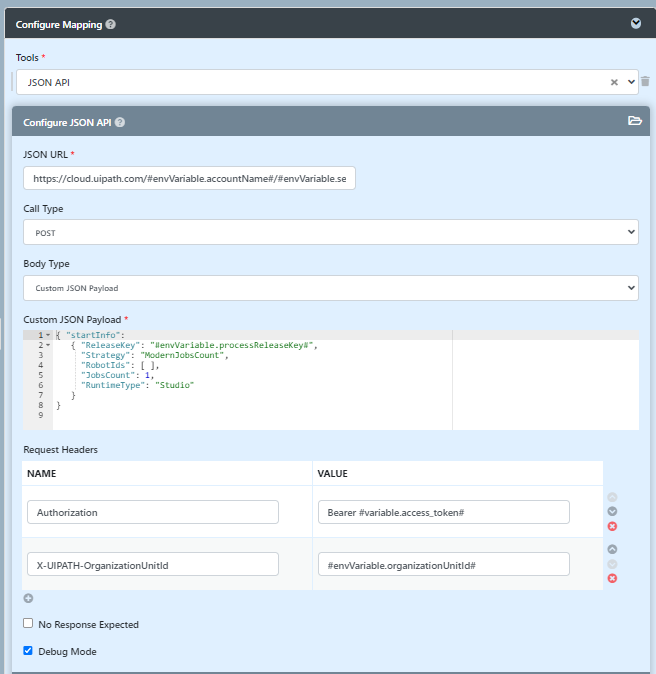This screenshot has width=656, height=674.
Task: Open the Body Type dropdown
Action: 330,288
